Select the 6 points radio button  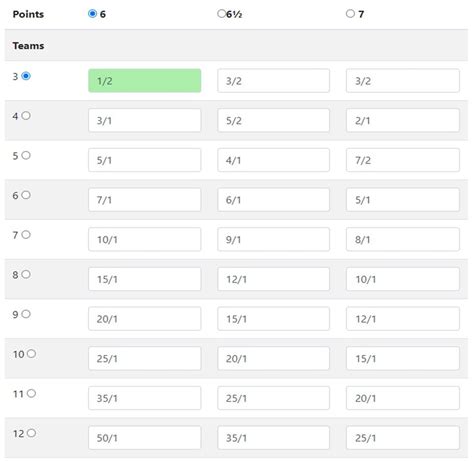tap(92, 14)
